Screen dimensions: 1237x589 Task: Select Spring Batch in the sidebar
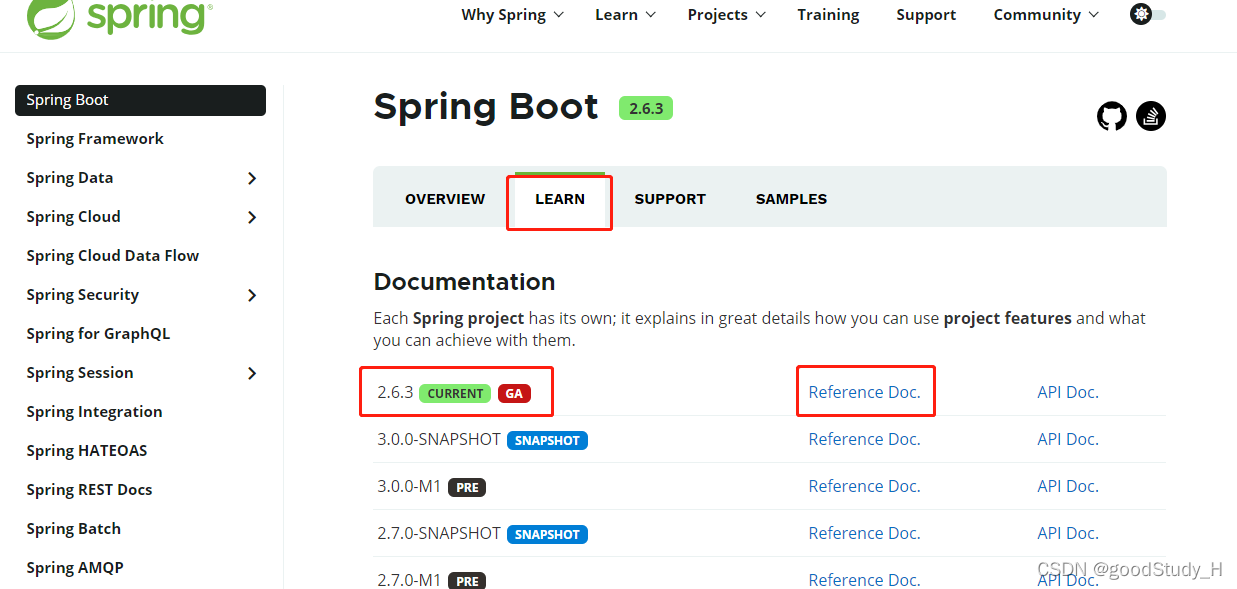[73, 529]
